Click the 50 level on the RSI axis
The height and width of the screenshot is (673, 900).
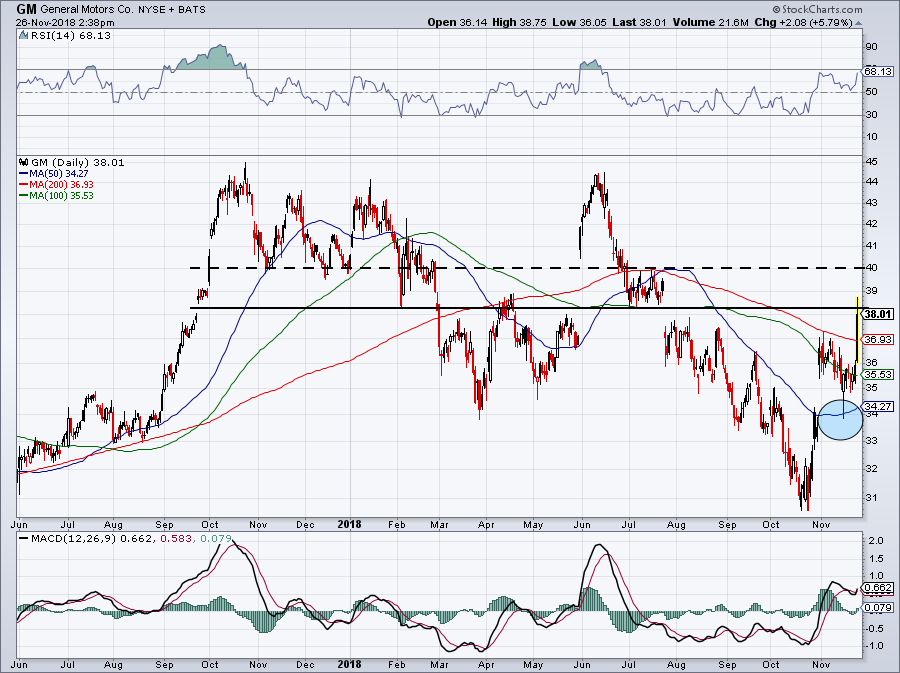pos(871,92)
